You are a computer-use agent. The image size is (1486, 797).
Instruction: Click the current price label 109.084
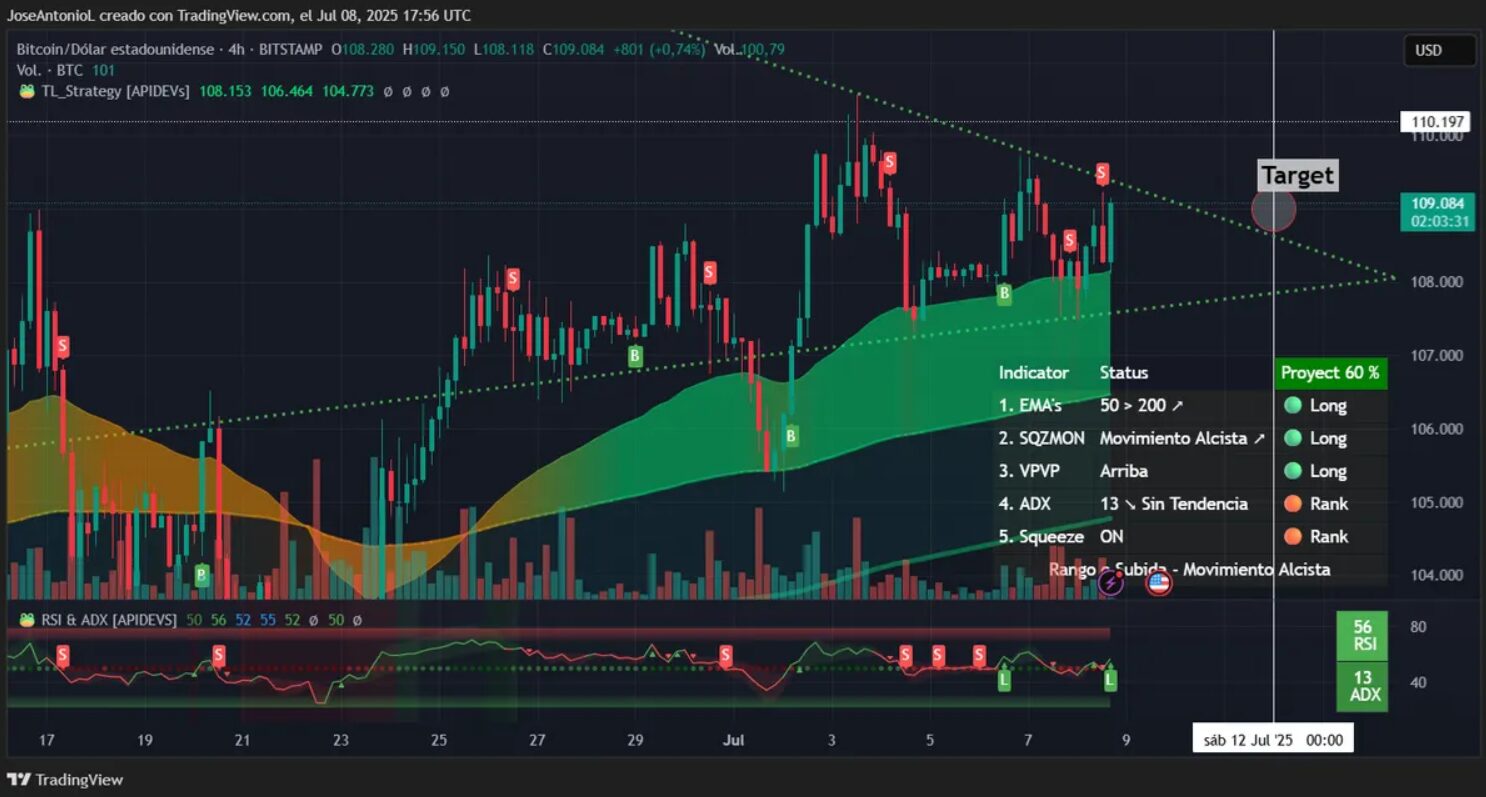tap(1437, 203)
